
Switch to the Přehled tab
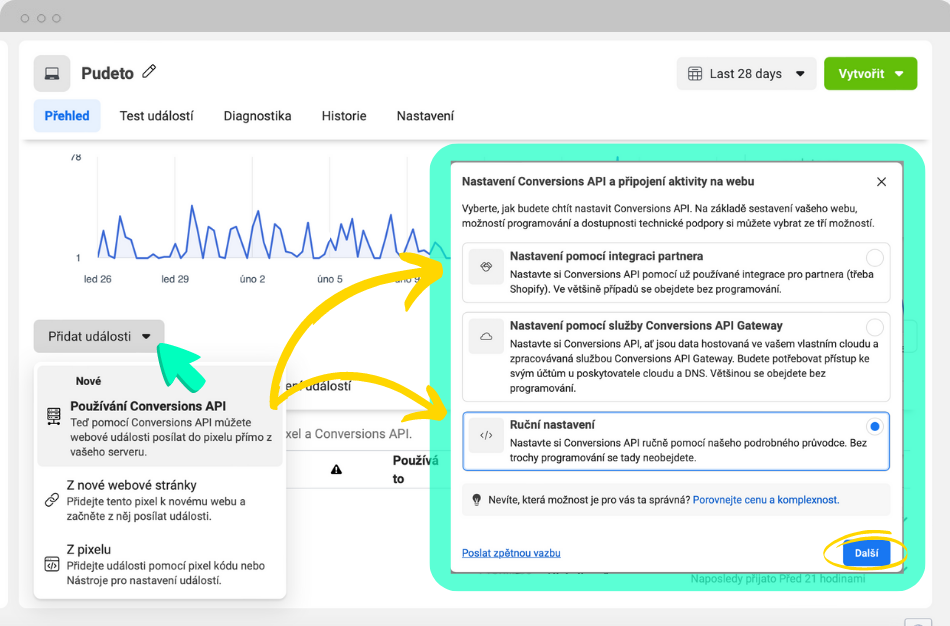pos(67,116)
